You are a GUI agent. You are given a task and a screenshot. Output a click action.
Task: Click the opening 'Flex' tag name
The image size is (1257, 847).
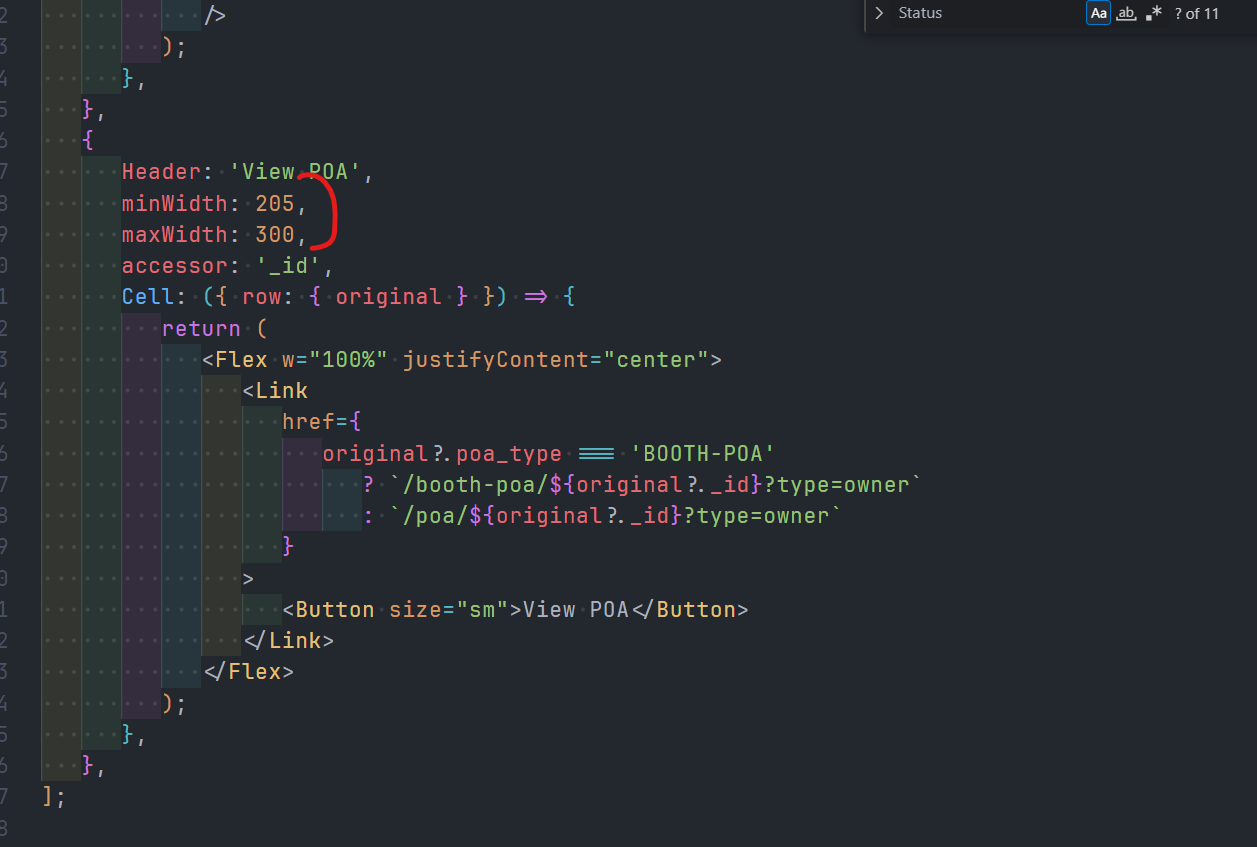pyautogui.click(x=242, y=360)
